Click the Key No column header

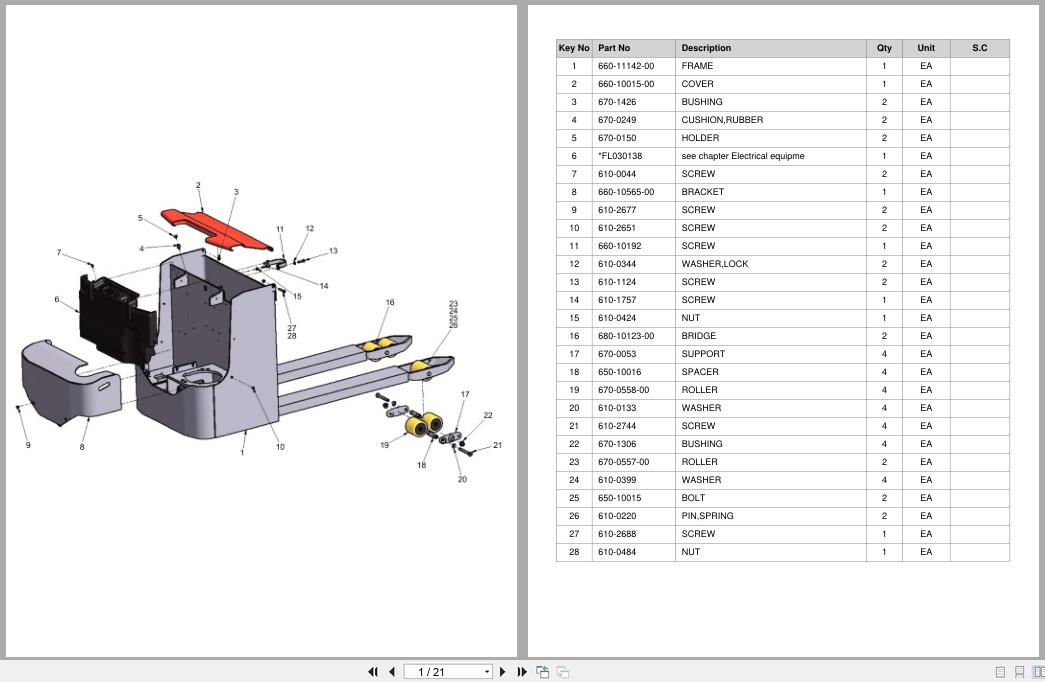click(574, 48)
